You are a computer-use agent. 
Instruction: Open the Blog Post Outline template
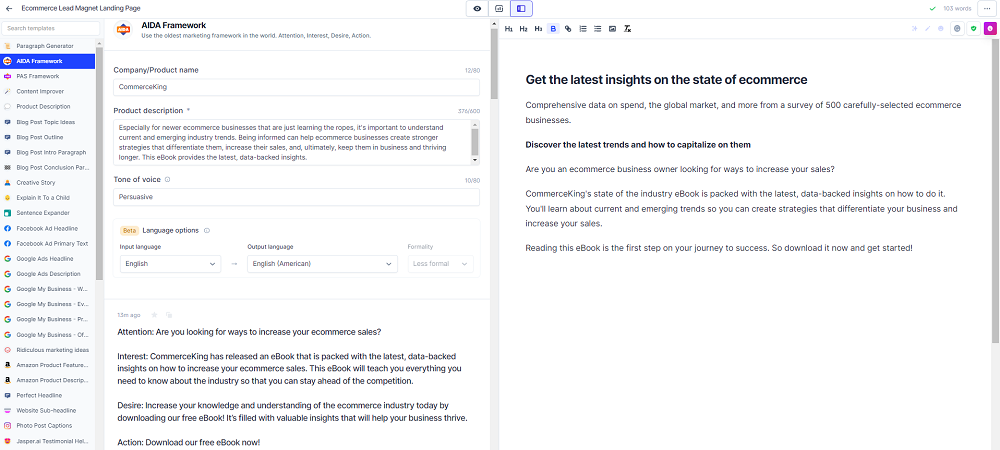pos(48,137)
